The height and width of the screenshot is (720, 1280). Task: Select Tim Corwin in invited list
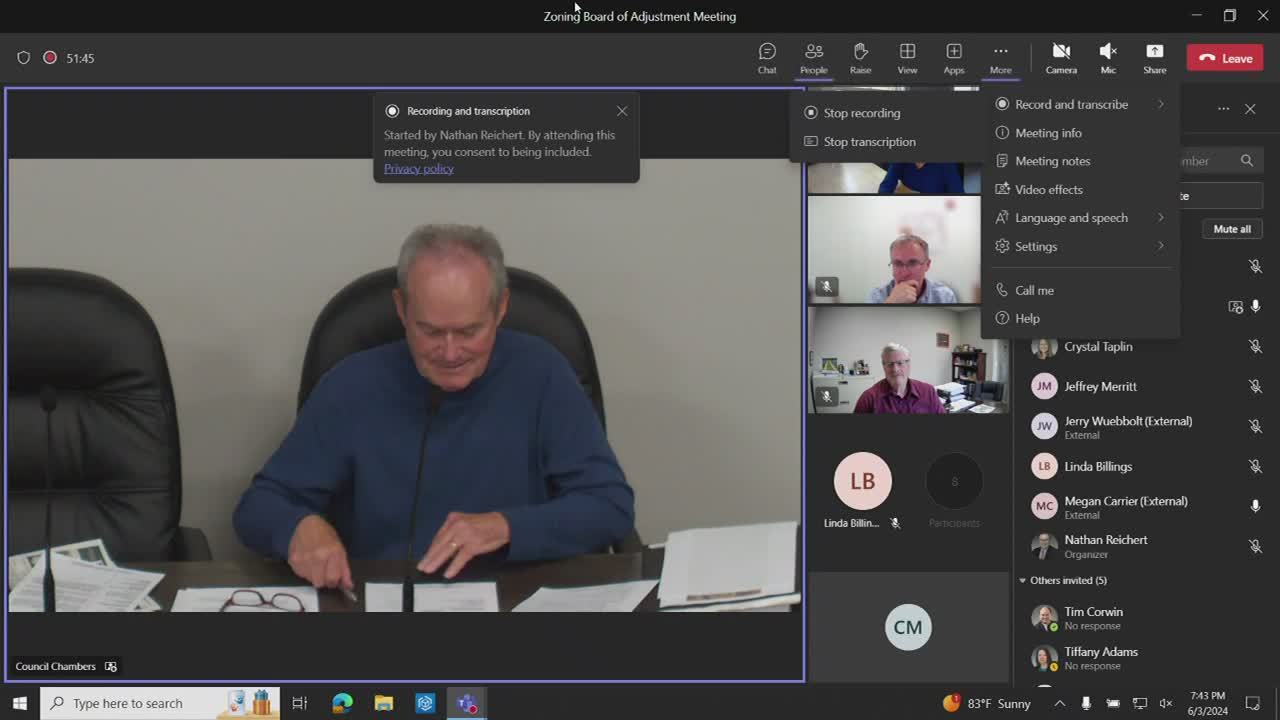click(x=1146, y=618)
